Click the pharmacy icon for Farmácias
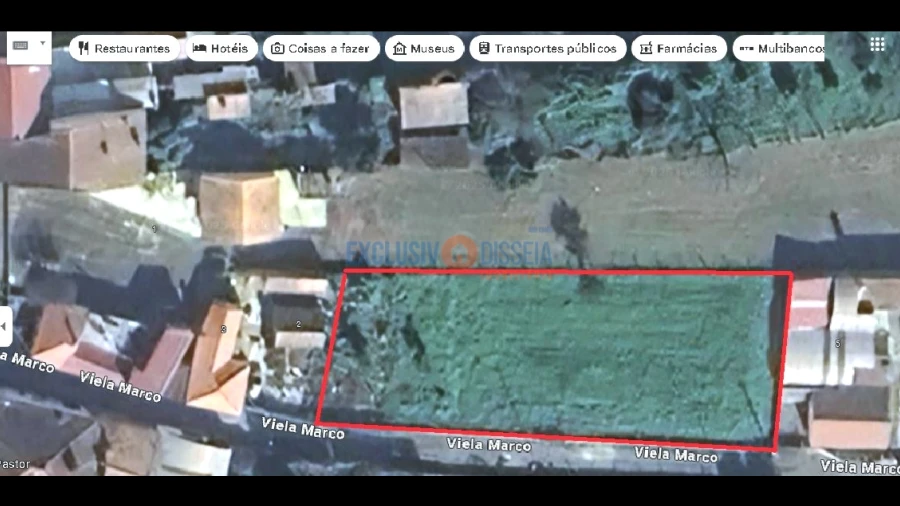The height and width of the screenshot is (506, 900). pyautogui.click(x=646, y=48)
